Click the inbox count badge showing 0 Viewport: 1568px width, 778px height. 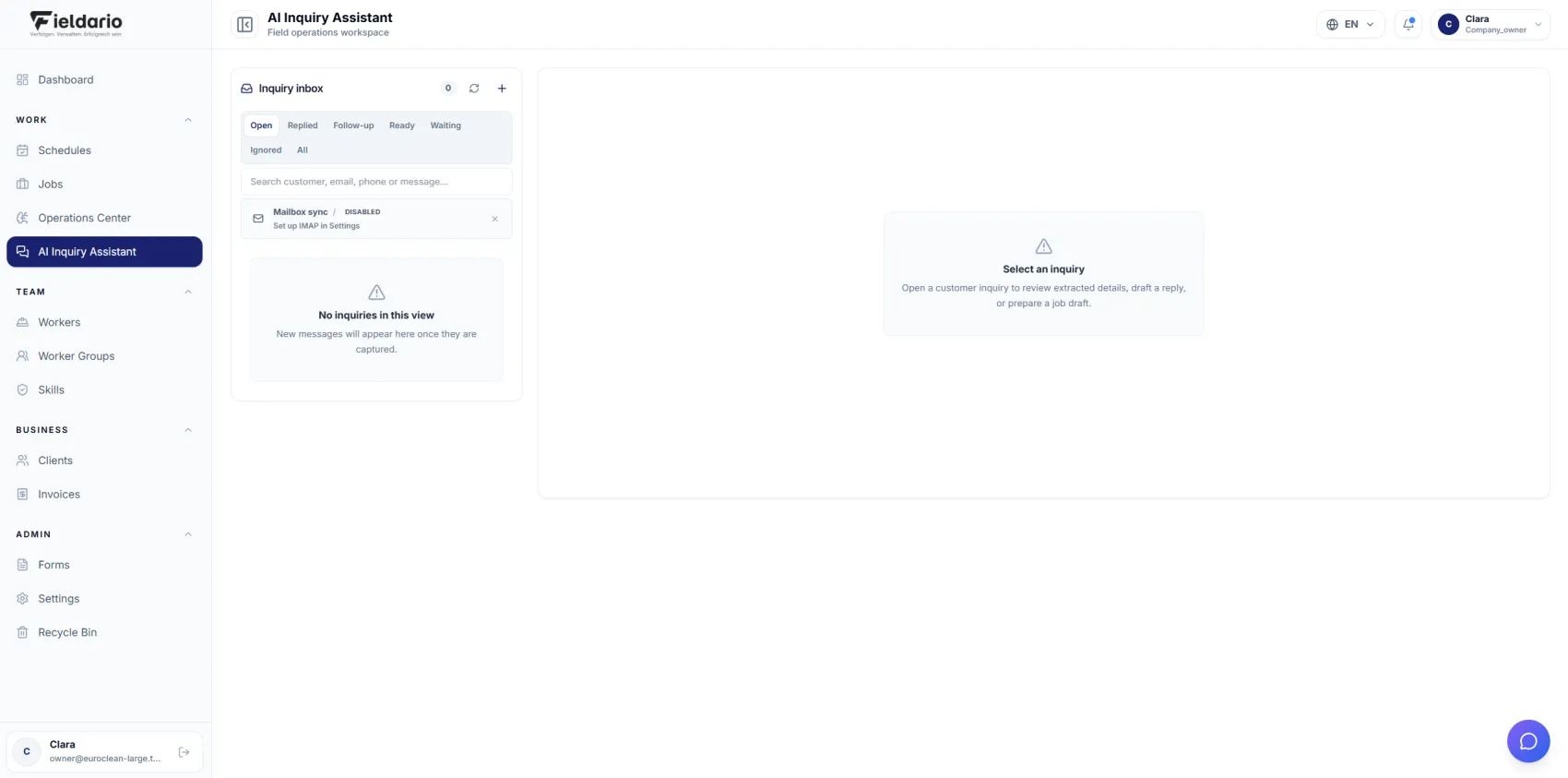click(448, 89)
